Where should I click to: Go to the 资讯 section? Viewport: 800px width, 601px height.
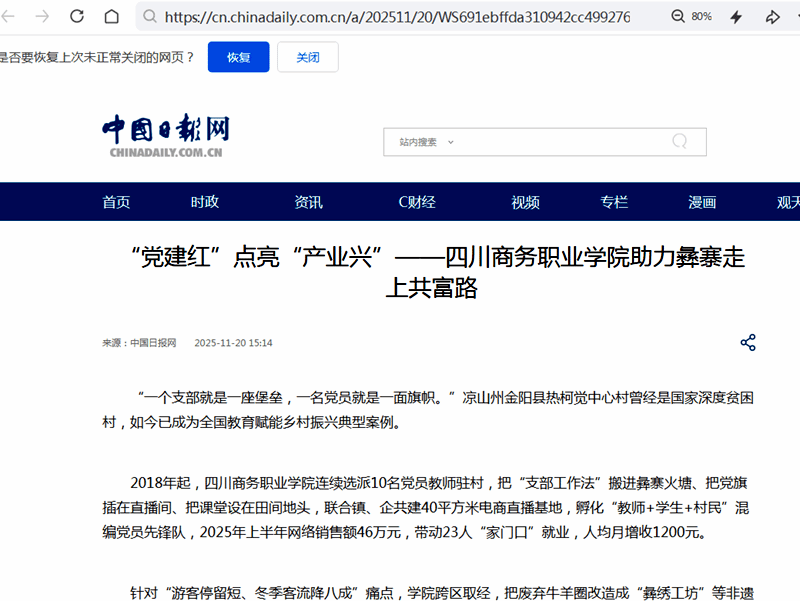pos(308,202)
